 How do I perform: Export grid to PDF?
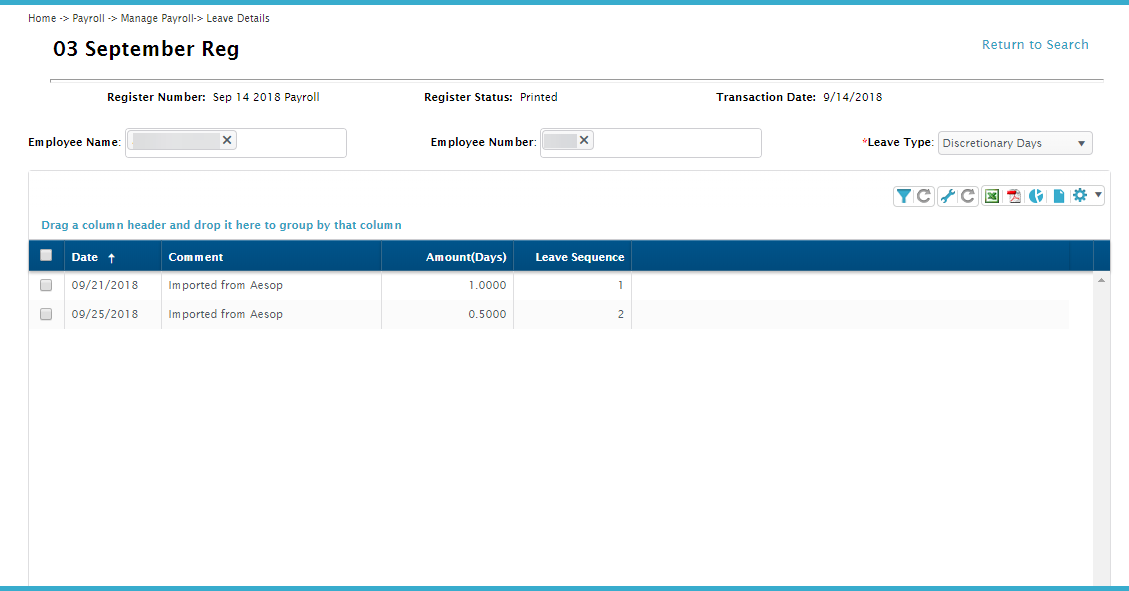(1014, 196)
